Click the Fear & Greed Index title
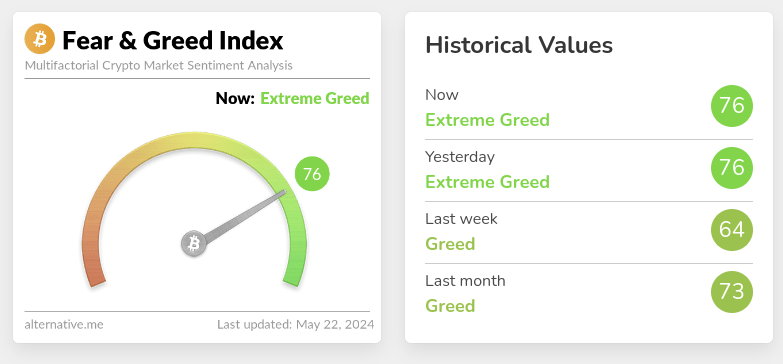This screenshot has width=783, height=364. 172,40
